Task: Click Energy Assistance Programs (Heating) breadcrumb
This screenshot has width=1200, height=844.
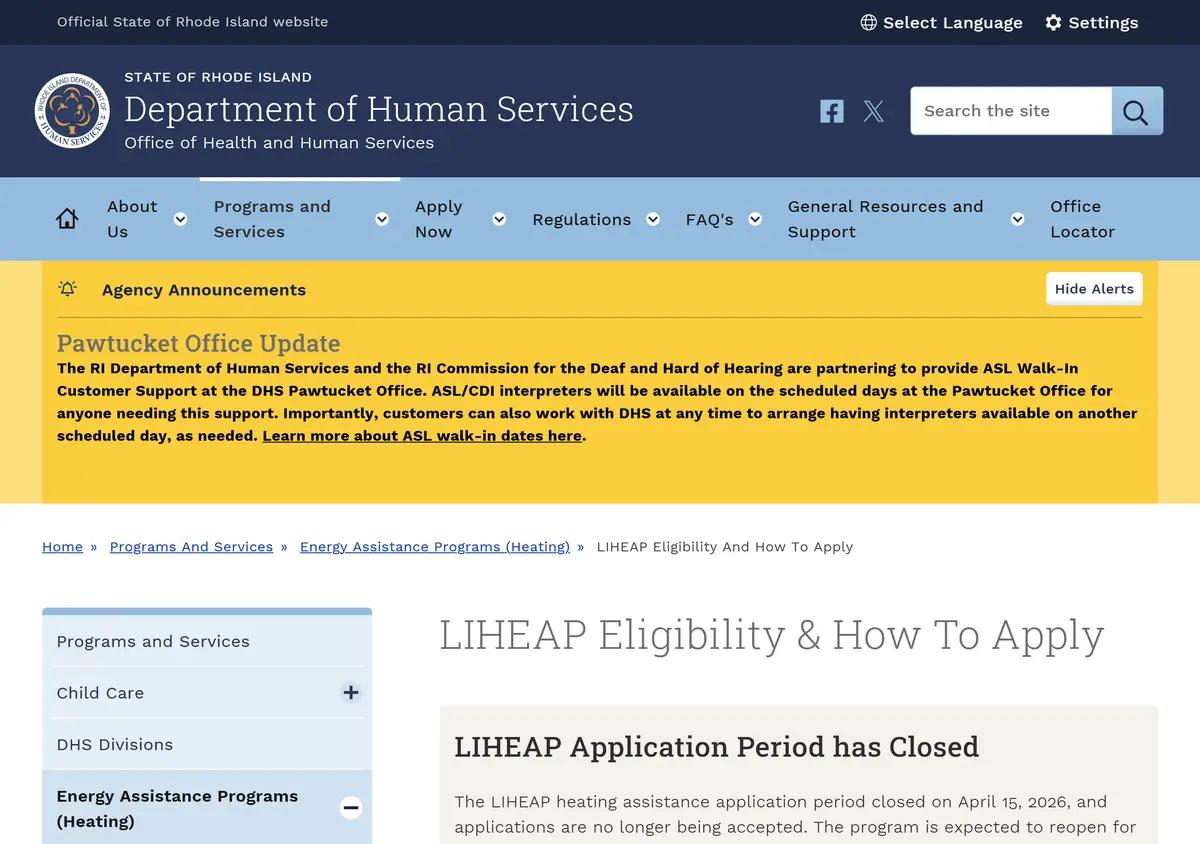Action: click(435, 547)
